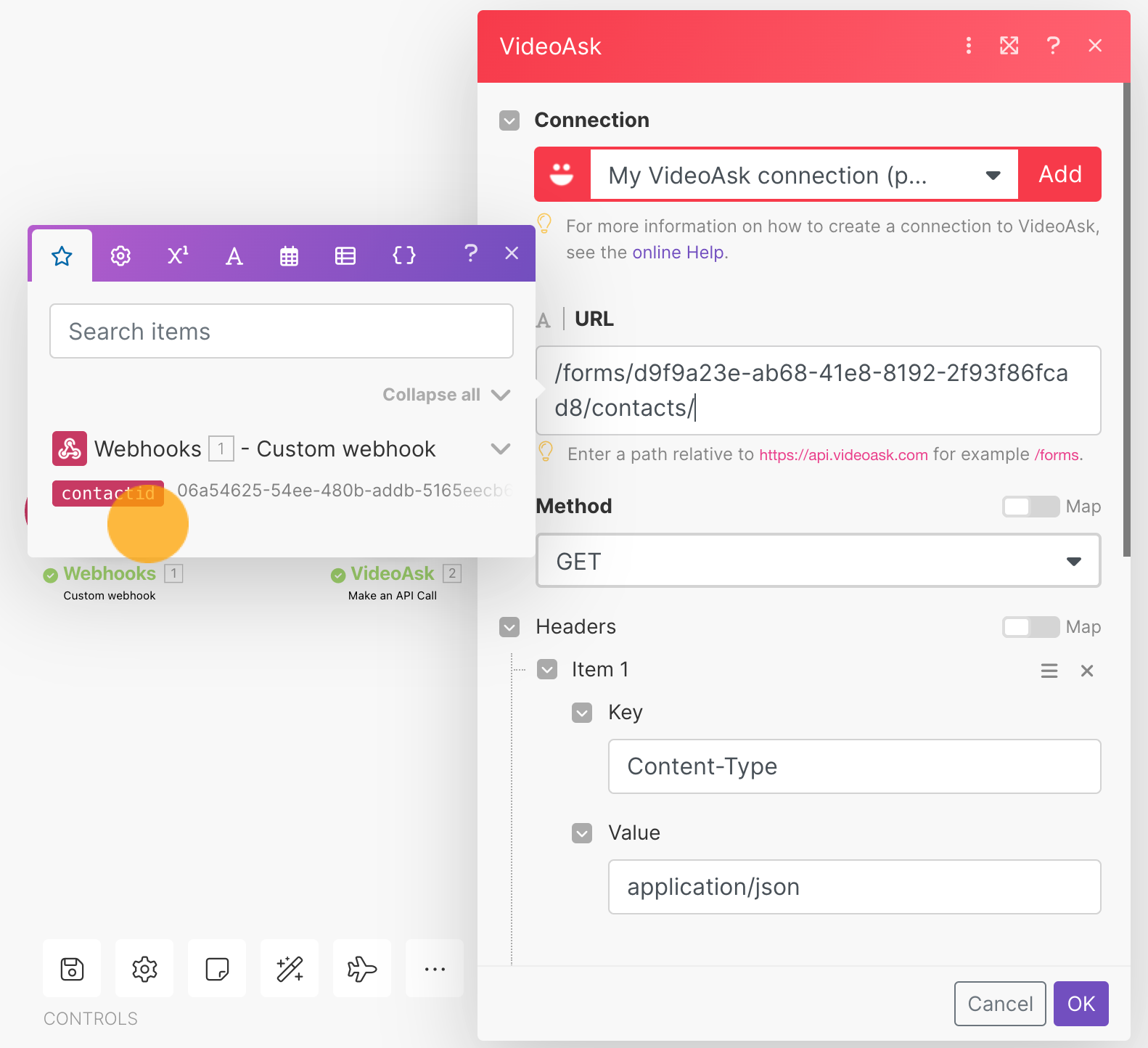Click the VideoAsk smiley connection icon
This screenshot has width=1148, height=1048.
pyautogui.click(x=562, y=174)
